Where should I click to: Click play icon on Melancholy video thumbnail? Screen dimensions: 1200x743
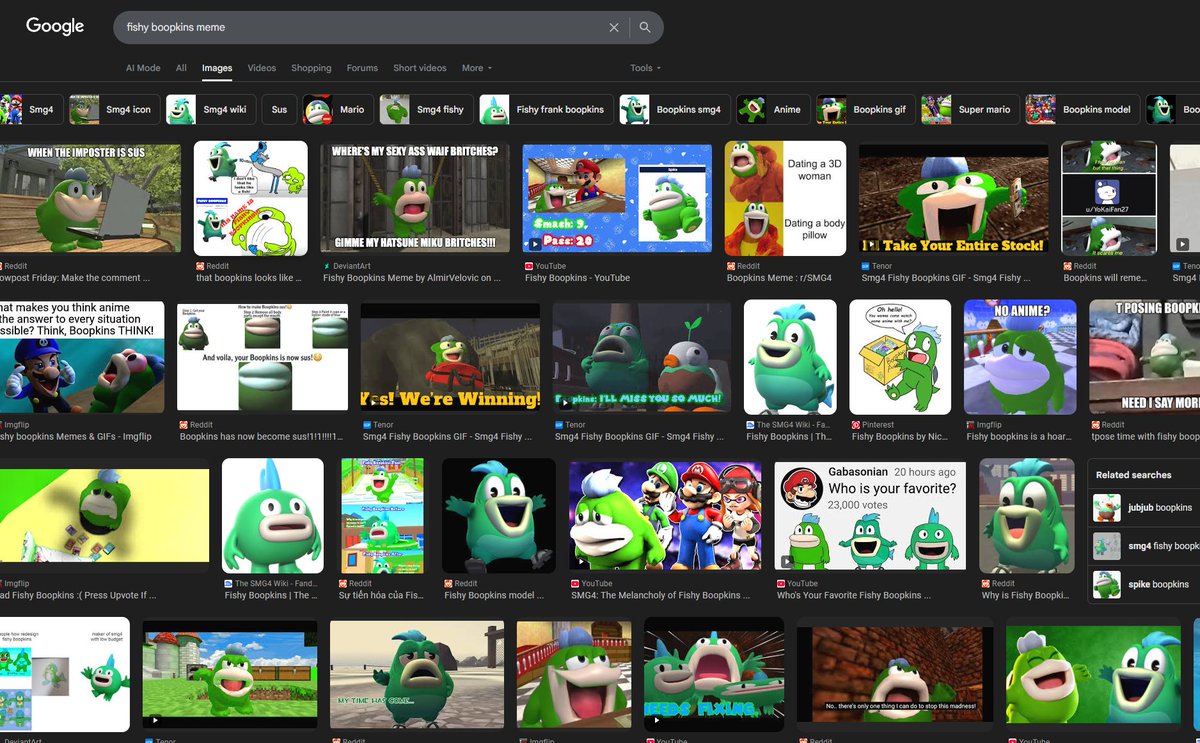[582, 560]
